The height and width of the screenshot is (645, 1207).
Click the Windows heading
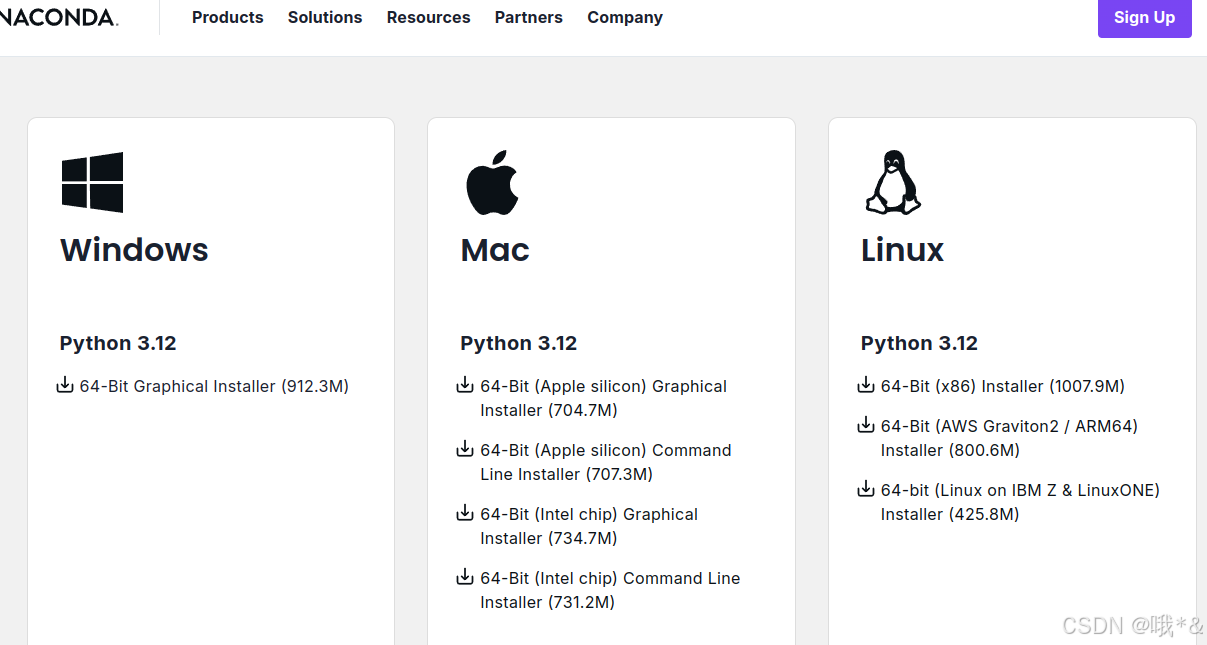tap(134, 250)
